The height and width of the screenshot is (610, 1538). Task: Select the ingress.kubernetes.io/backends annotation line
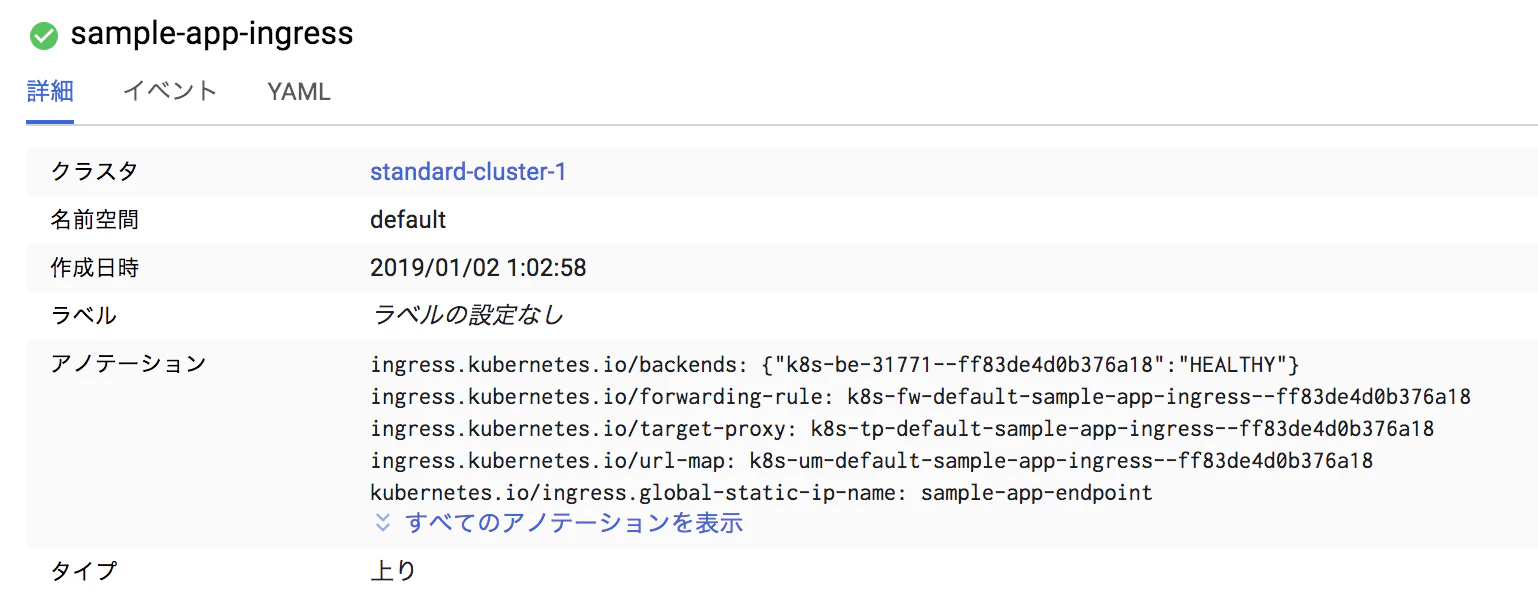tap(835, 365)
